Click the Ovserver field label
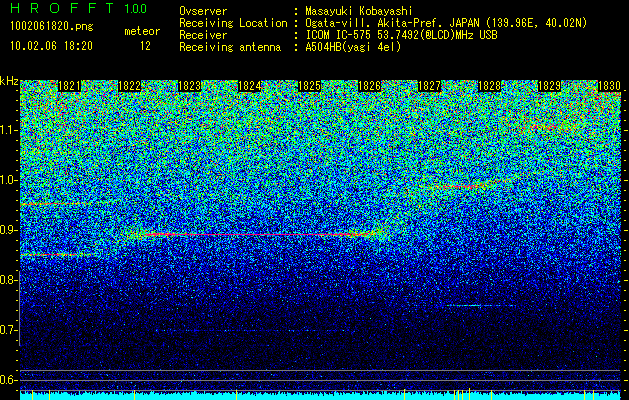The width and height of the screenshot is (629, 400). (x=203, y=11)
